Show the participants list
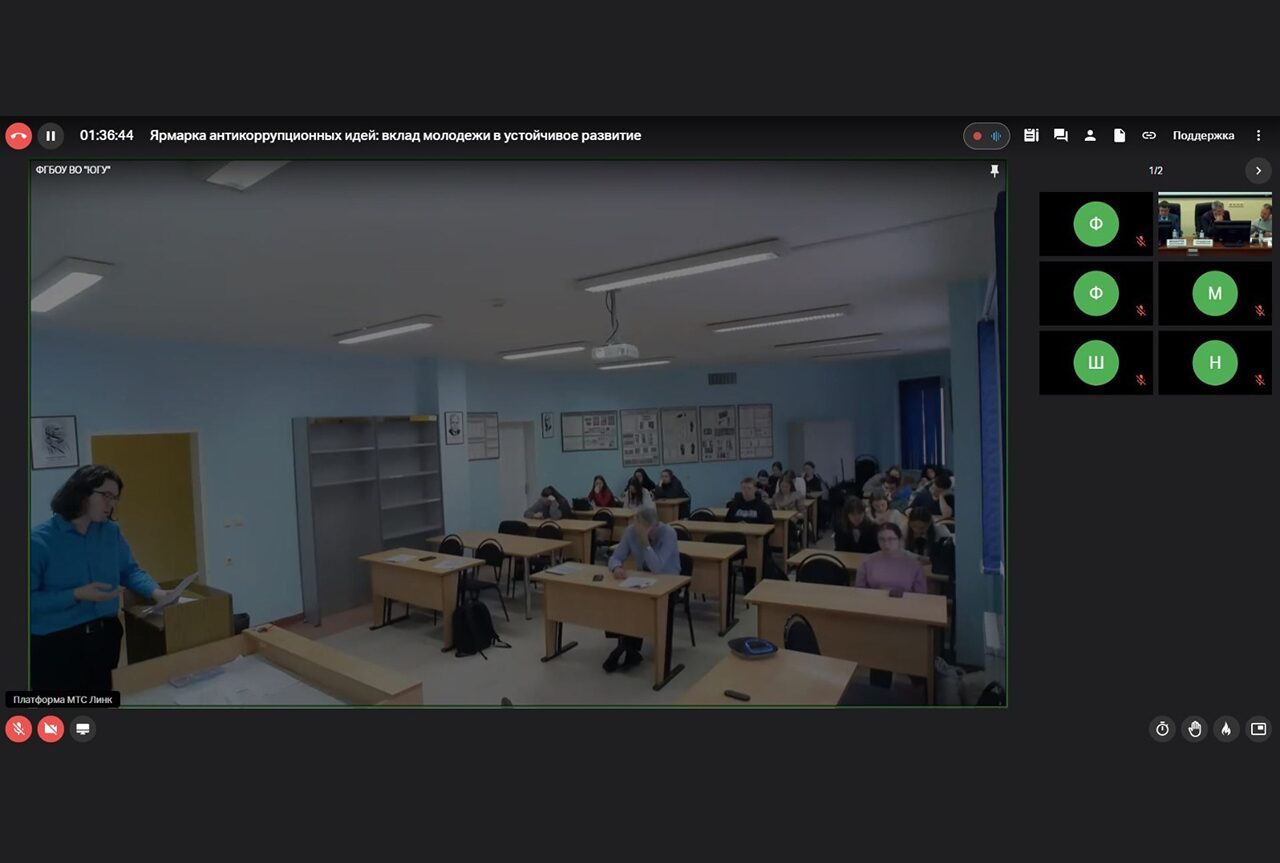Image resolution: width=1280 pixels, height=863 pixels. (1090, 136)
